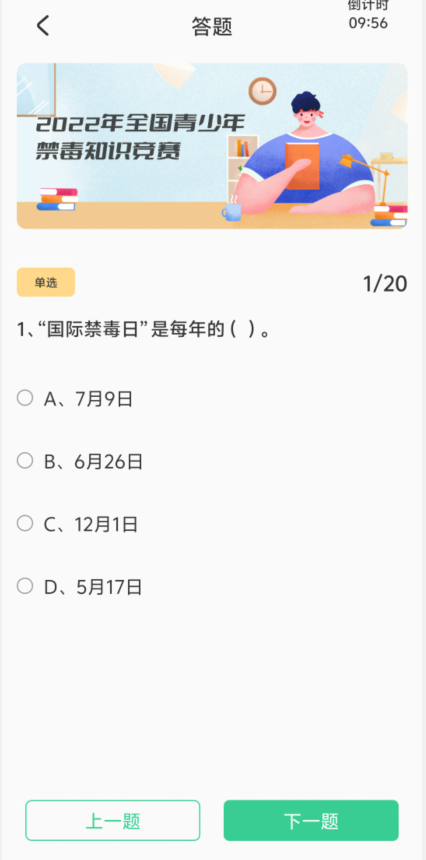Tap the 2022年全国青少年禁毒知识竞赛 banner image
This screenshot has height=860, width=426.
coord(212,145)
